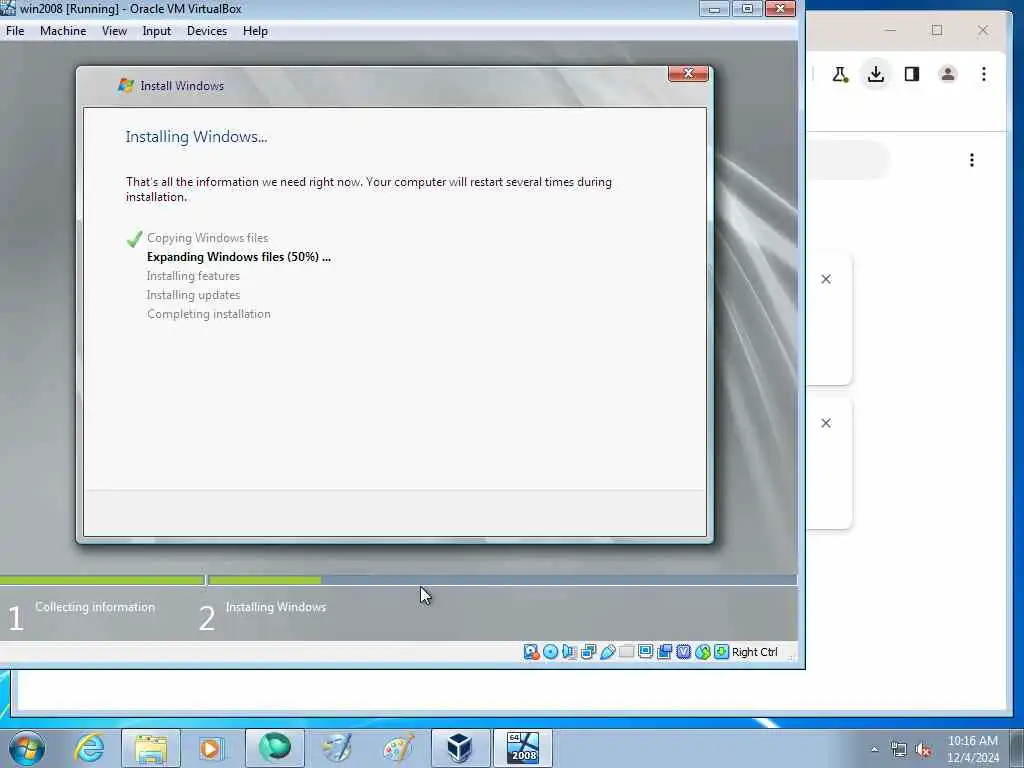Open the browser Downloads icon
Viewport: 1024px width, 768px height.
pos(876,74)
